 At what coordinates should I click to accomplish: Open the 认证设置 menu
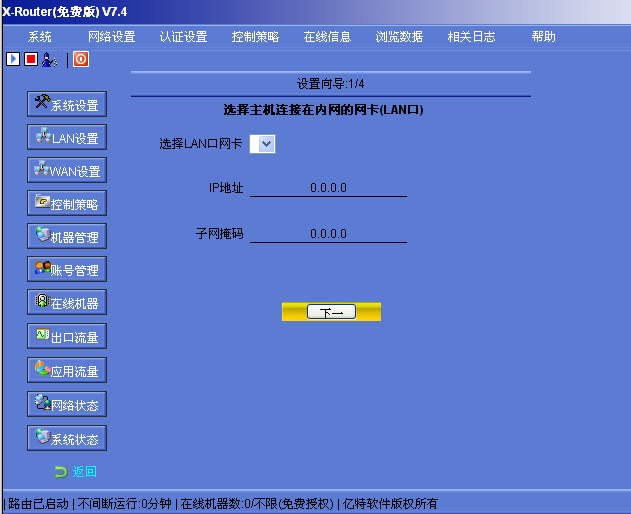pos(184,37)
